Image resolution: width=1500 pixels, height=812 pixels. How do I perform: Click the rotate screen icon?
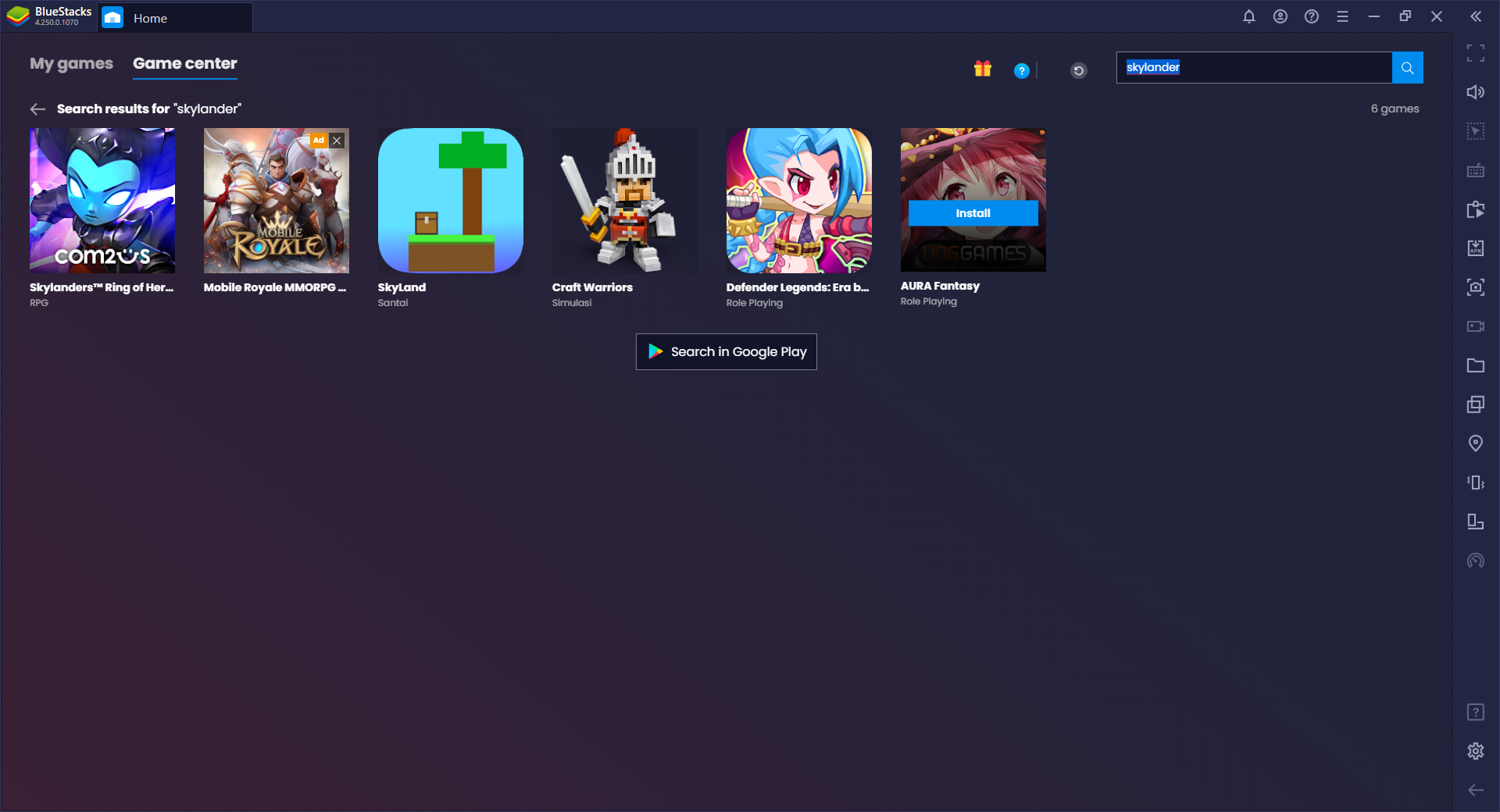click(1476, 522)
